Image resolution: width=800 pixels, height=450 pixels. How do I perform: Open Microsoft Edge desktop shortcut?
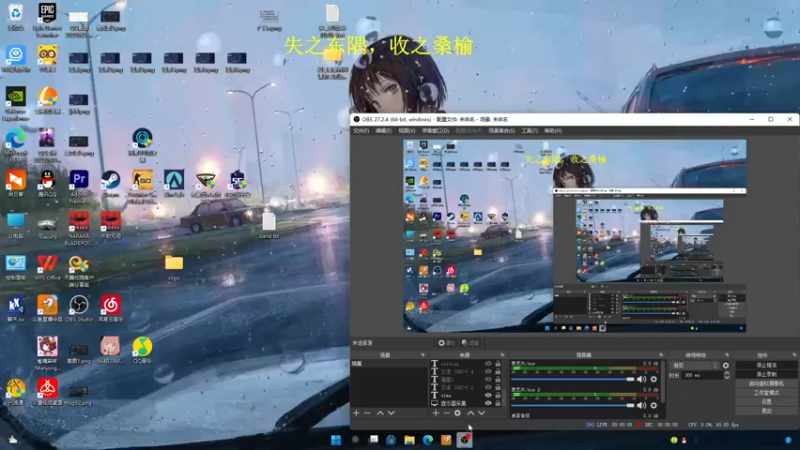point(15,145)
